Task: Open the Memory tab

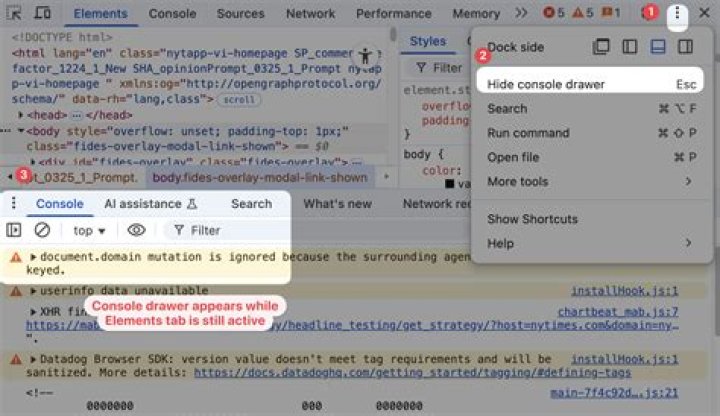Action: (476, 13)
